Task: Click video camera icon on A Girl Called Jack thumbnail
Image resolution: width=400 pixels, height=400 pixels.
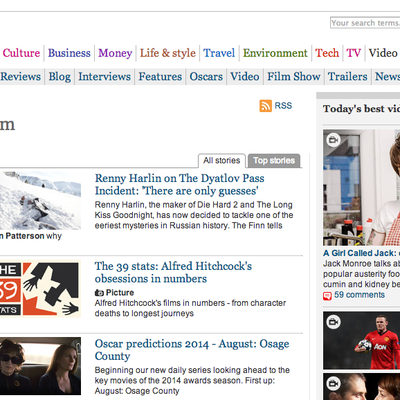Action: 333,140
